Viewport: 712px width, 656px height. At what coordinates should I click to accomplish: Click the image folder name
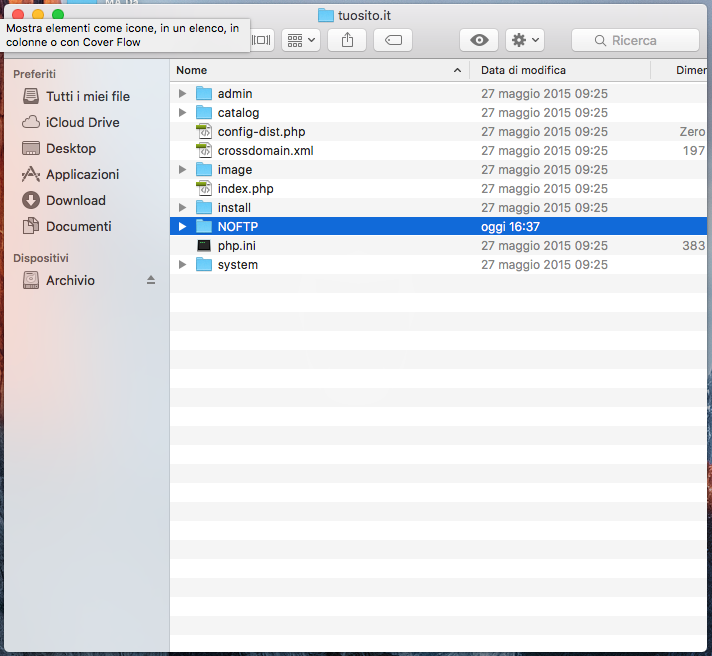(x=235, y=170)
